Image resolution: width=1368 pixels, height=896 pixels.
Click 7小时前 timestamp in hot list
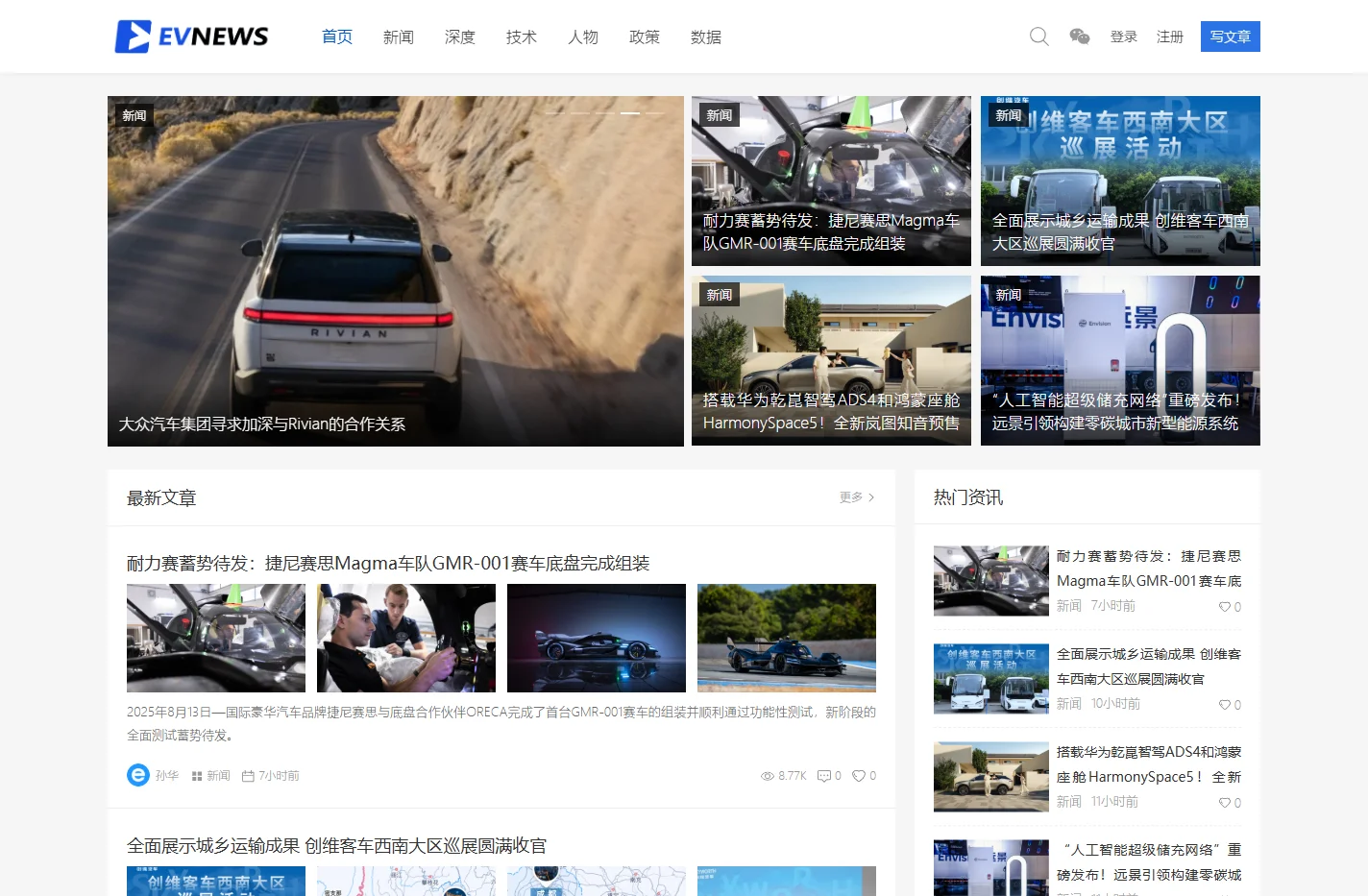[x=1113, y=606]
